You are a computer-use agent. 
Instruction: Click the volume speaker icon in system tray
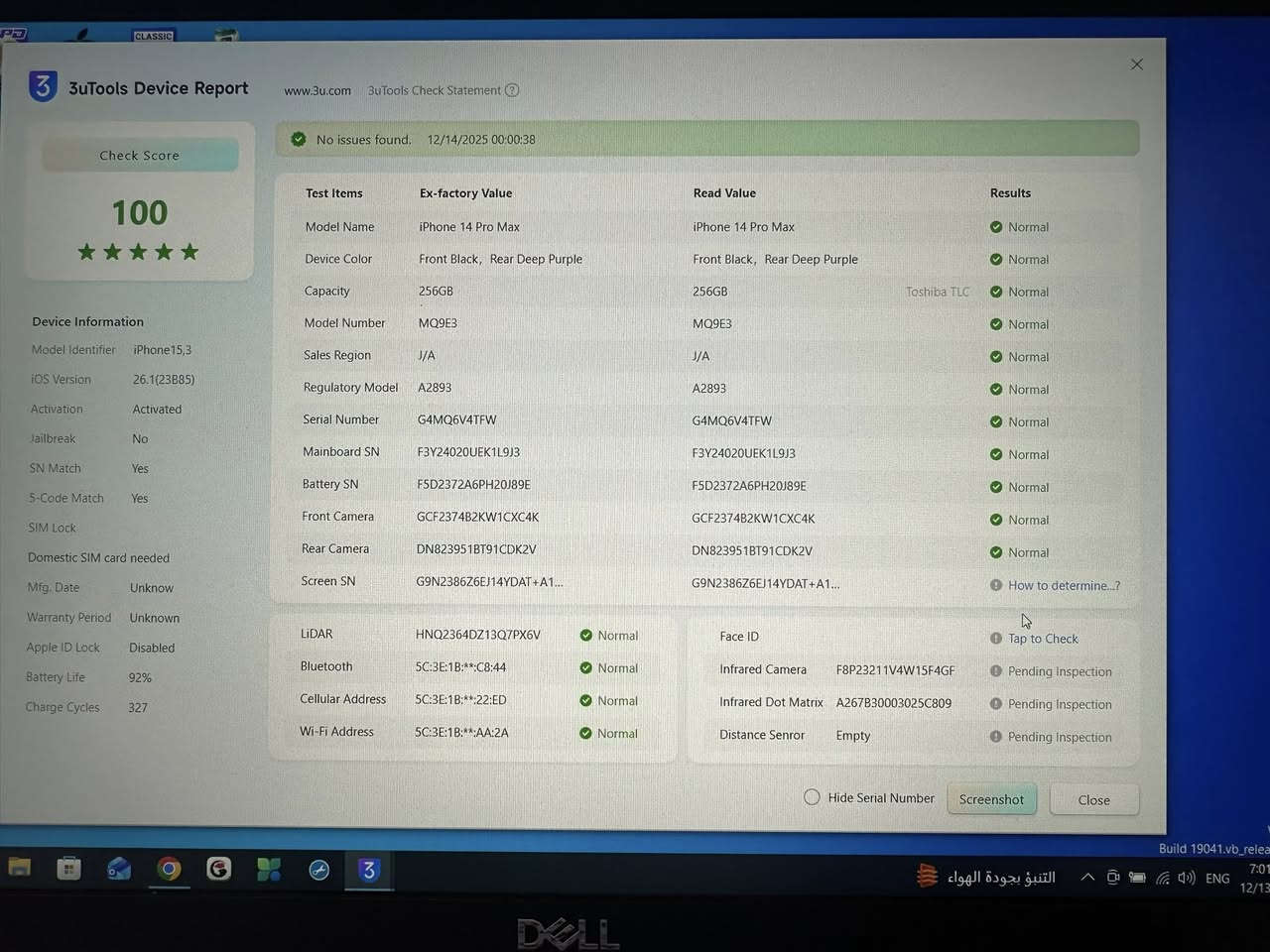pyautogui.click(x=1186, y=878)
